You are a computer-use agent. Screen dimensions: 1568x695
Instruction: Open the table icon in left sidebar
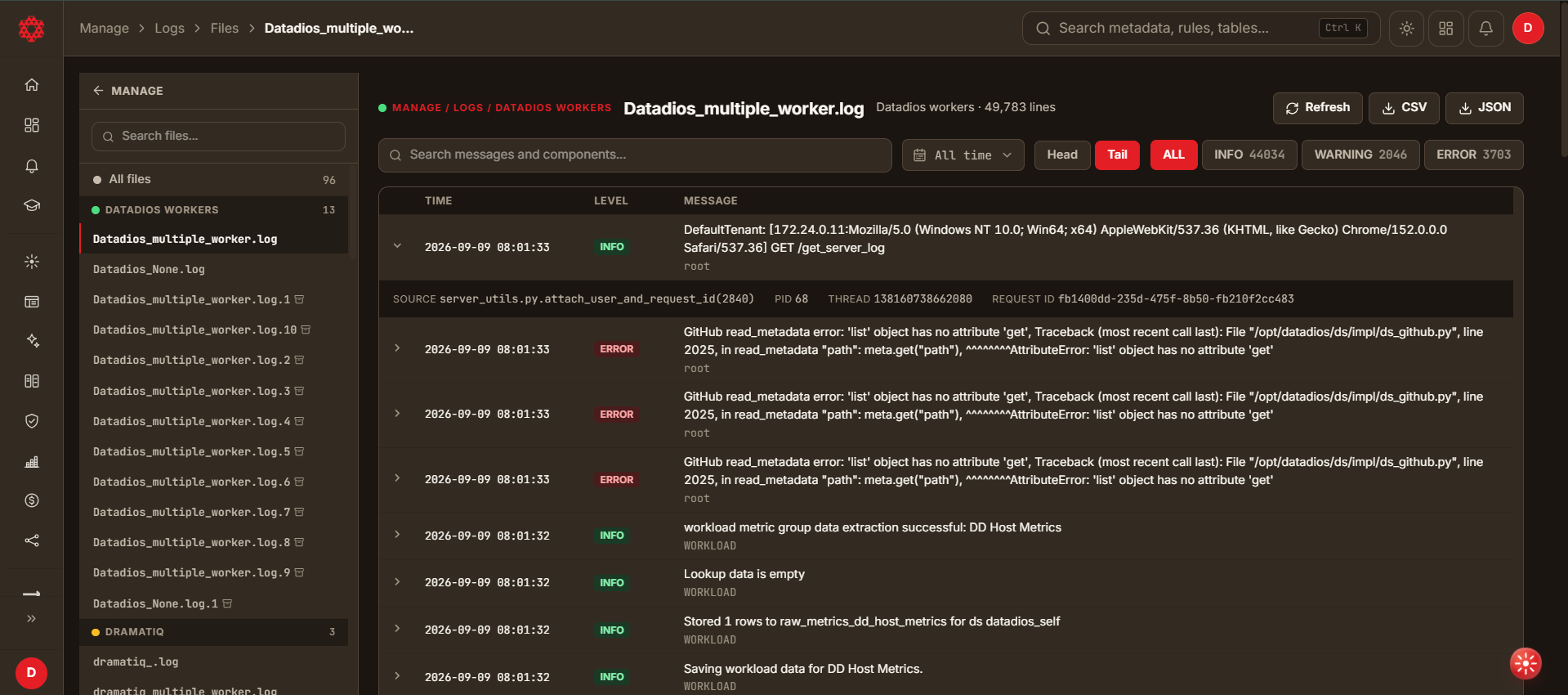pos(32,302)
